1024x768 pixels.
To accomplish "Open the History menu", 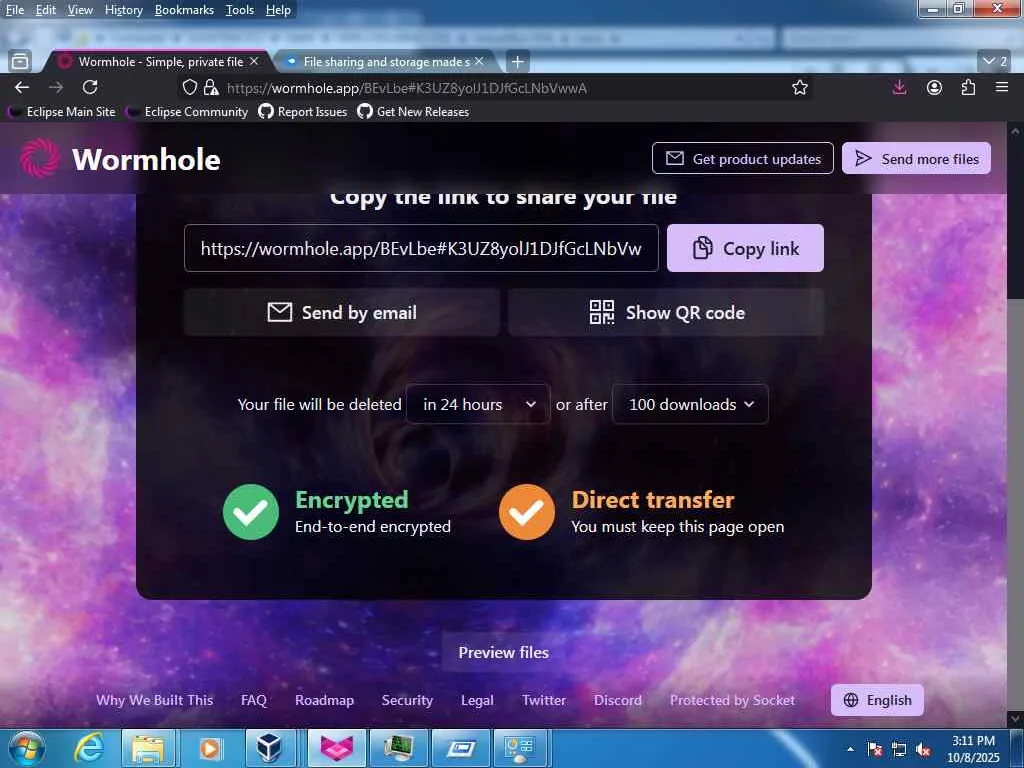I will coord(123,10).
